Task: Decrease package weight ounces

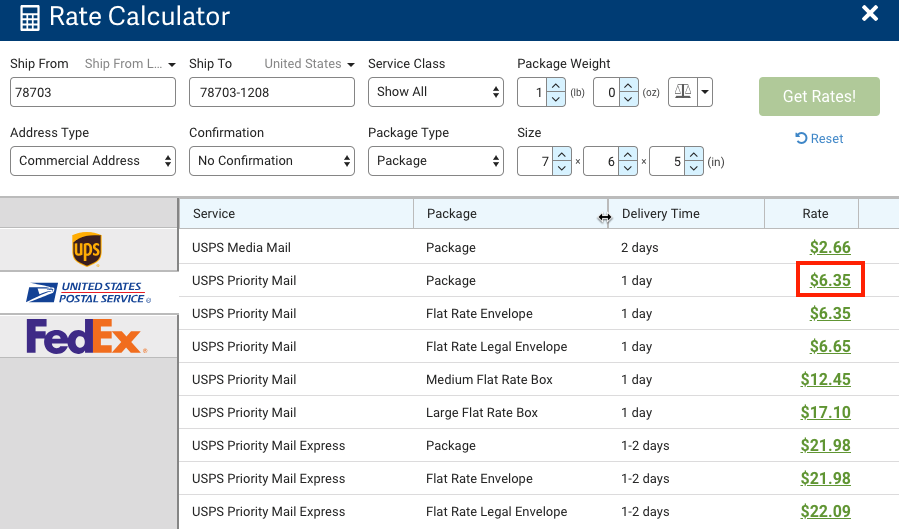Action: [x=629, y=99]
